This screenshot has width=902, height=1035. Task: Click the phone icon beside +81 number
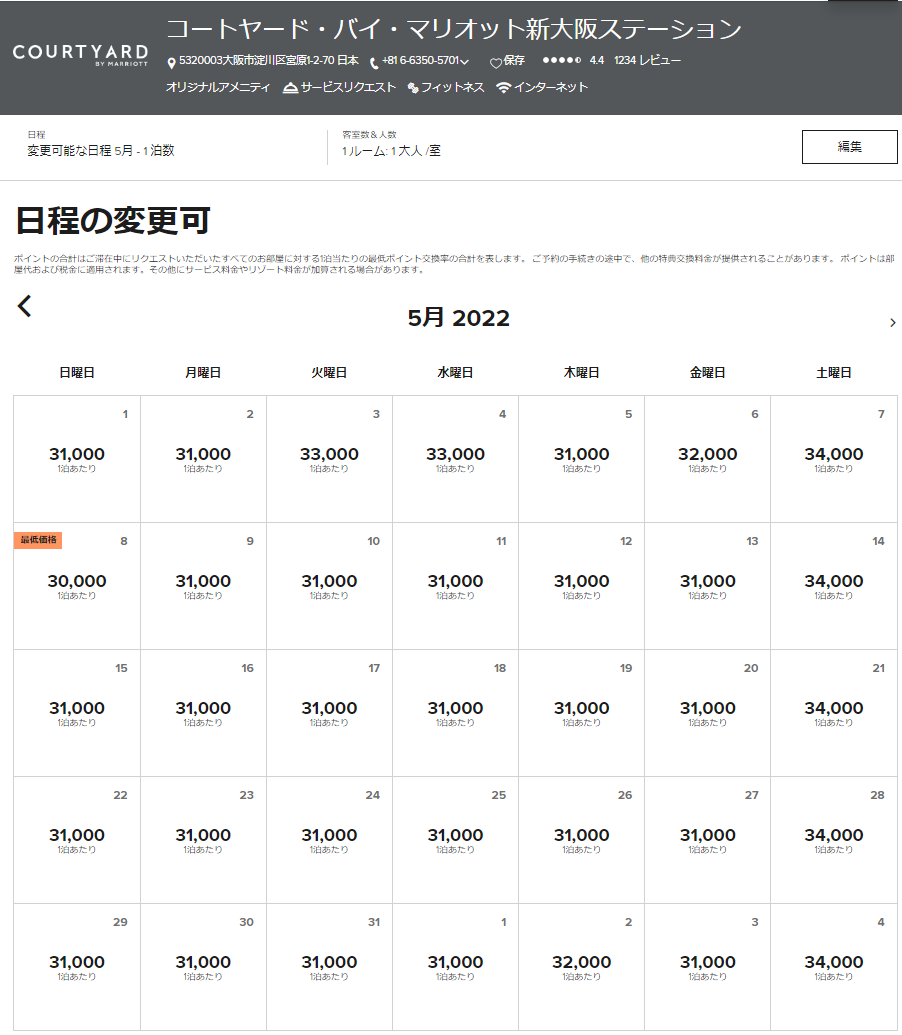point(374,62)
